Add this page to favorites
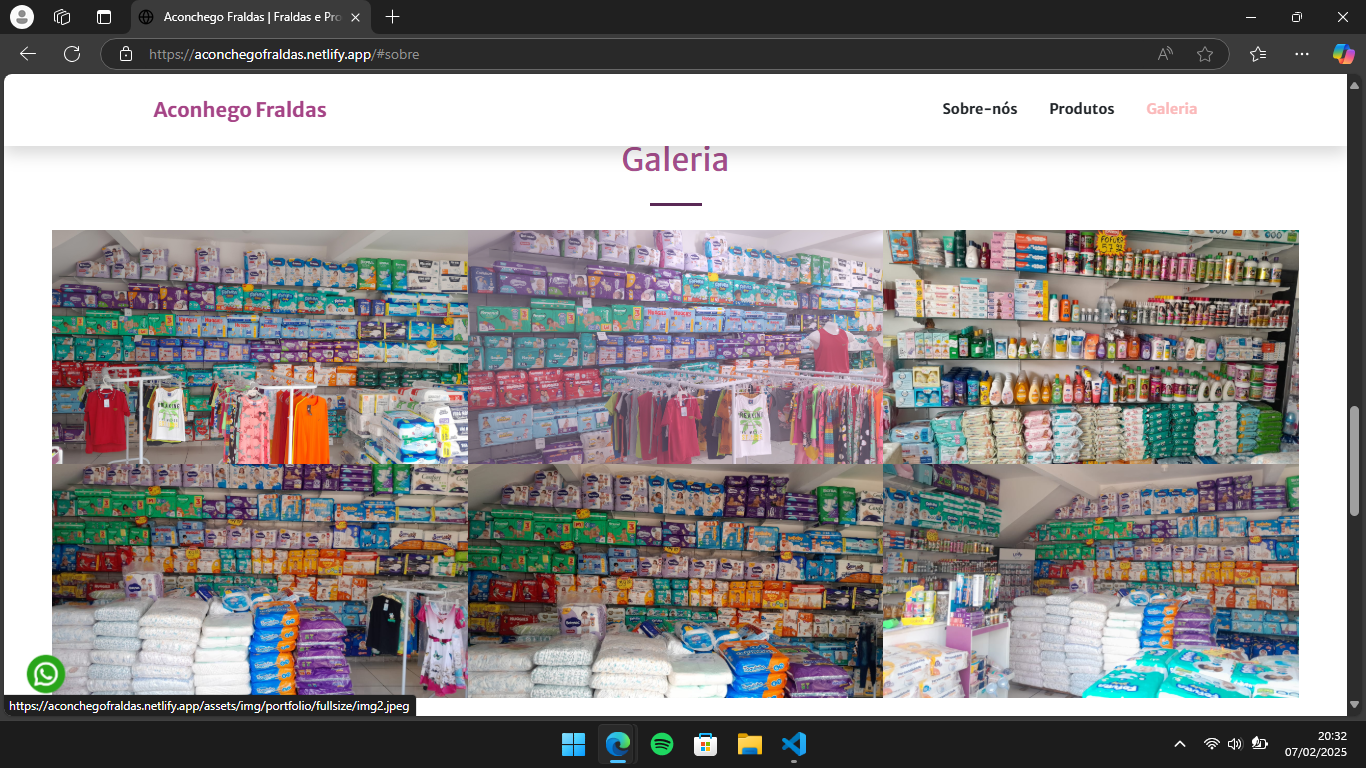This screenshot has height=768, width=1366. click(x=1205, y=54)
